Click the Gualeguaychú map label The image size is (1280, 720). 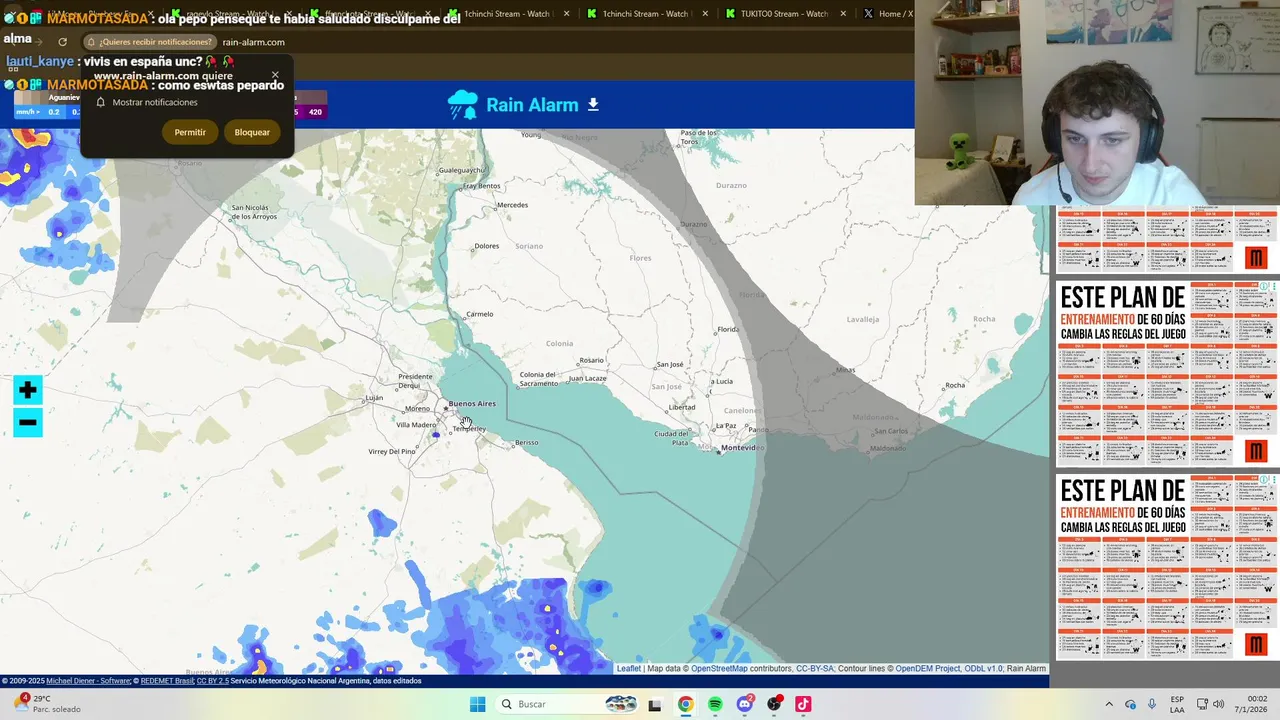(461, 170)
